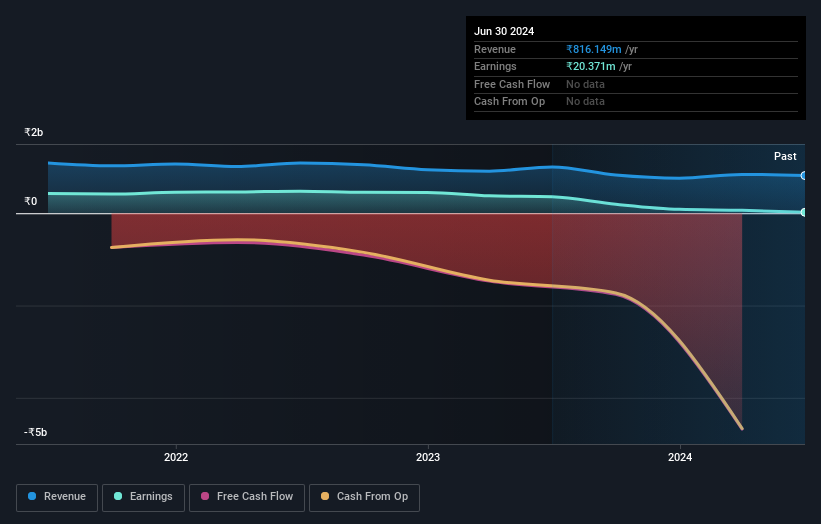This screenshot has width=821, height=524.
Task: Click the orange Cash From Op legend dot
Action: pos(325,496)
